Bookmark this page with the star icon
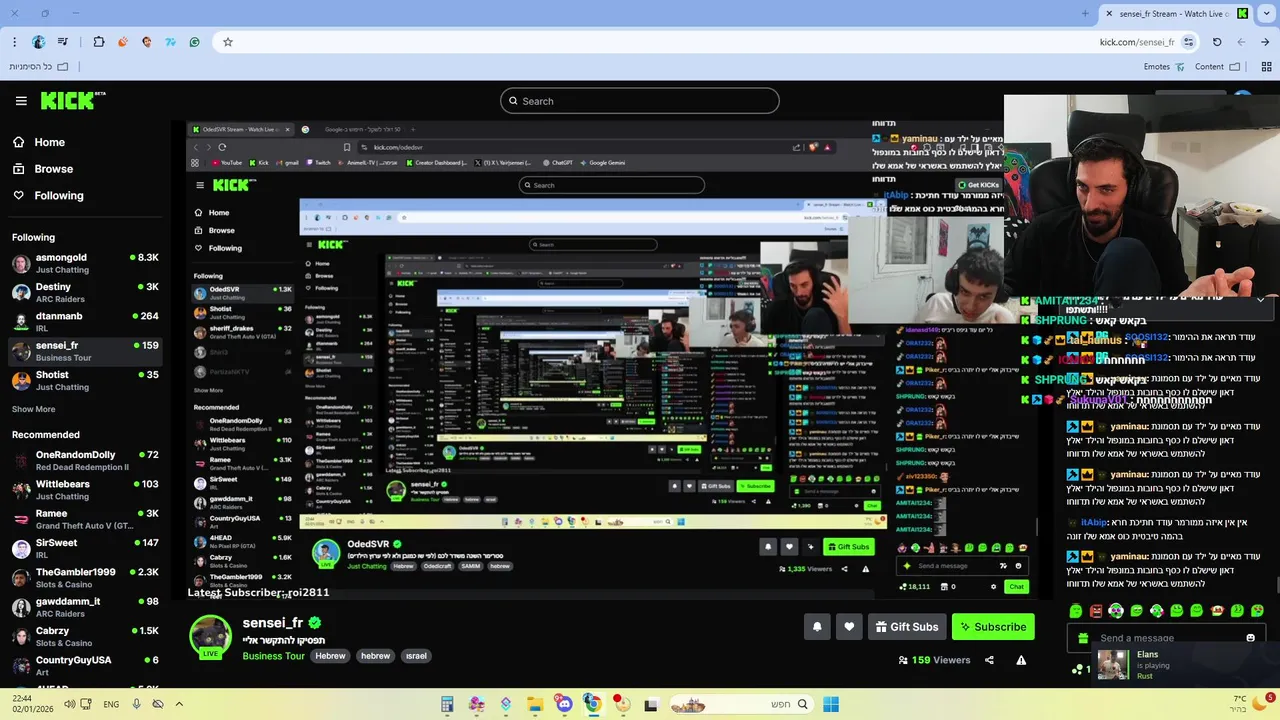This screenshot has height=720, width=1280. point(227,42)
